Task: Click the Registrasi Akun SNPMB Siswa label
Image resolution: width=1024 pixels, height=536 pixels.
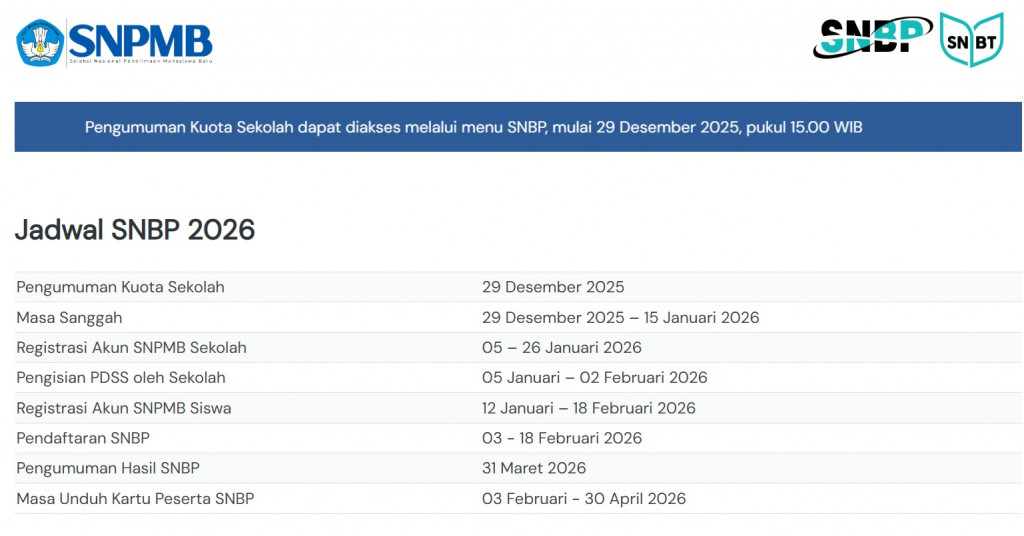Action: coord(124,408)
